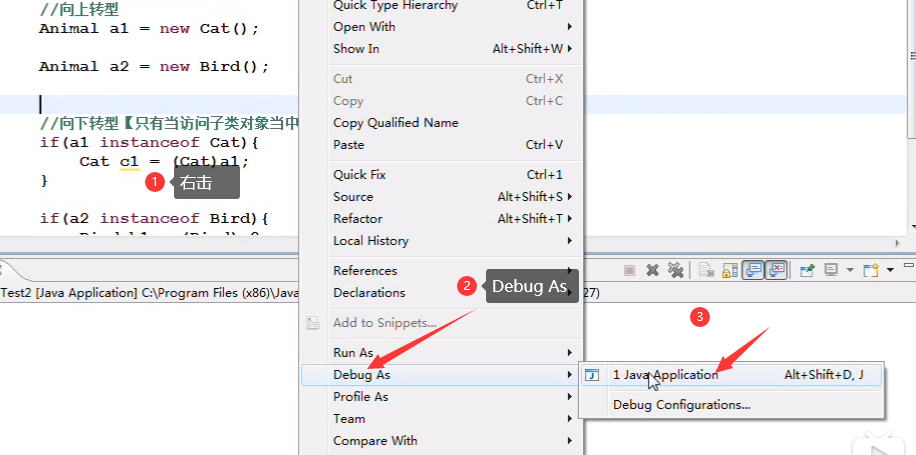916x455 pixels.
Task: Expand the Show In submenu arrow
Action: click(x=570, y=48)
